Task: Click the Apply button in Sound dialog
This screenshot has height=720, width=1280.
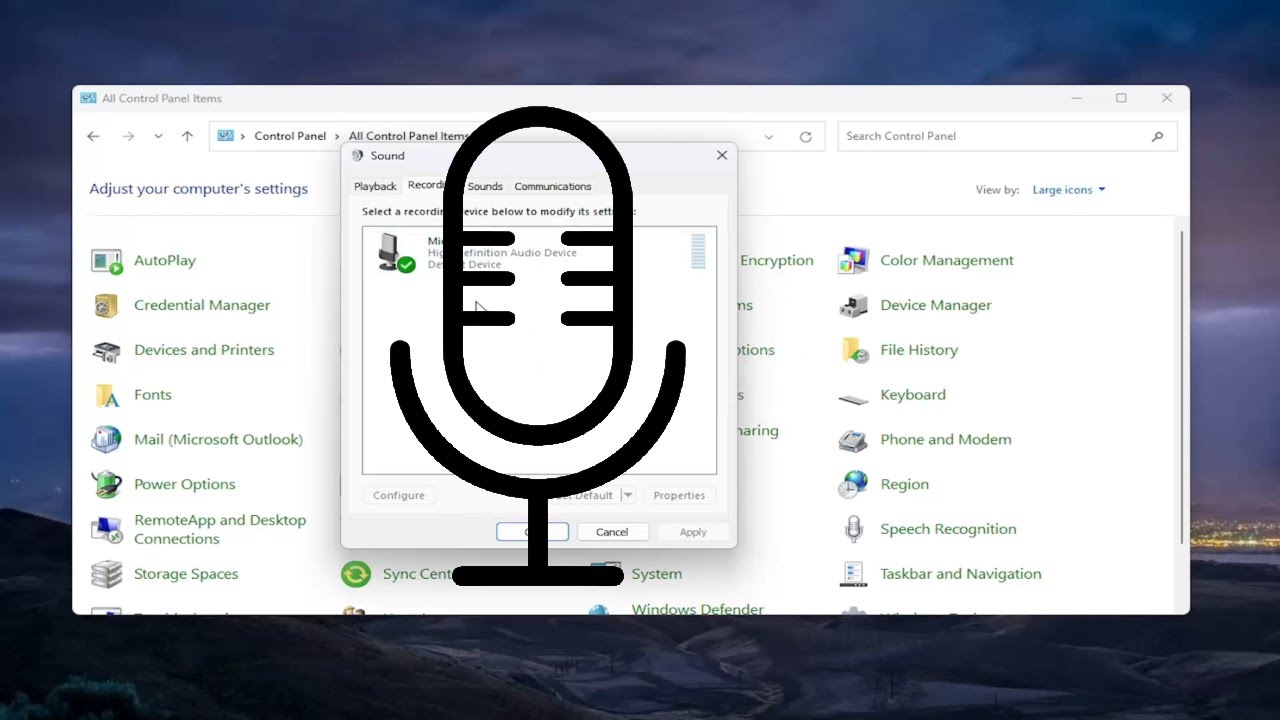Action: pos(693,532)
